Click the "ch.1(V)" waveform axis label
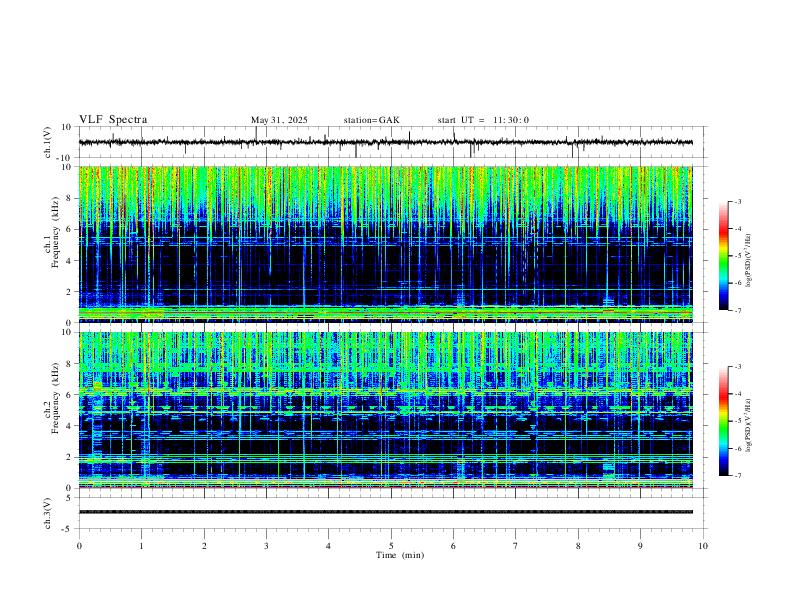792x612 pixels. click(48, 142)
